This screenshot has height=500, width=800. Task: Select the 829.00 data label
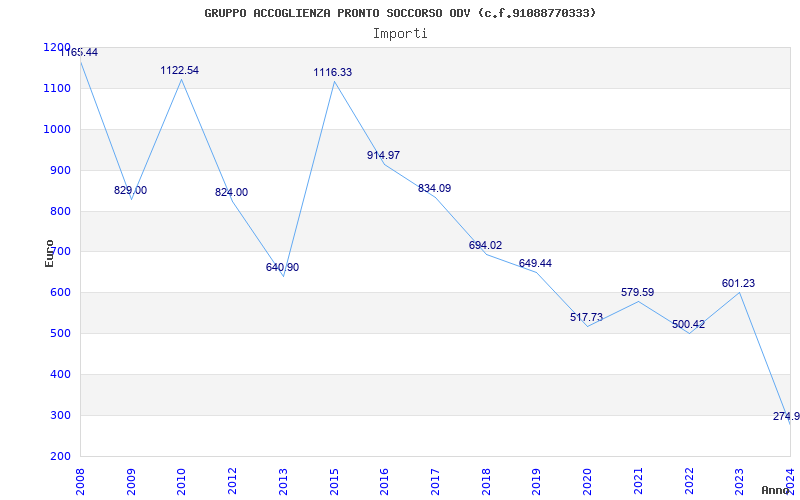point(130,190)
